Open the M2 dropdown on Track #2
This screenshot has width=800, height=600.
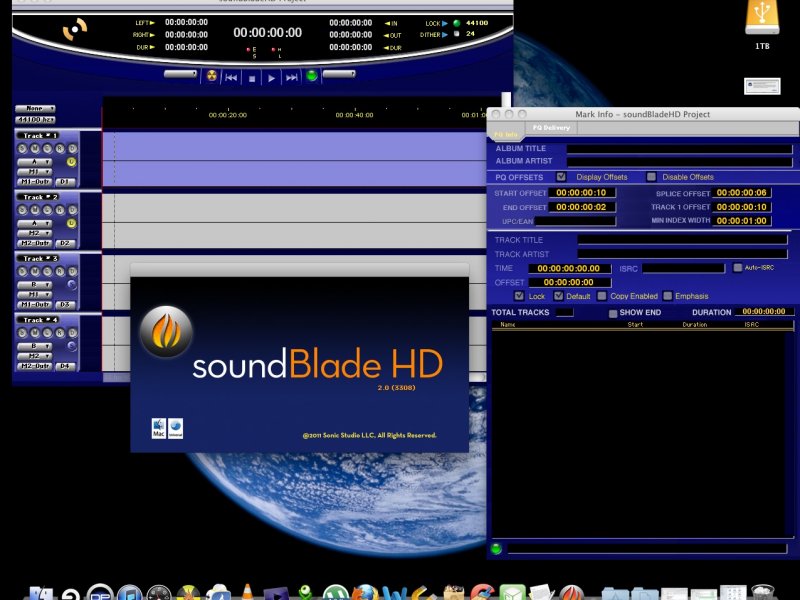tap(35, 233)
